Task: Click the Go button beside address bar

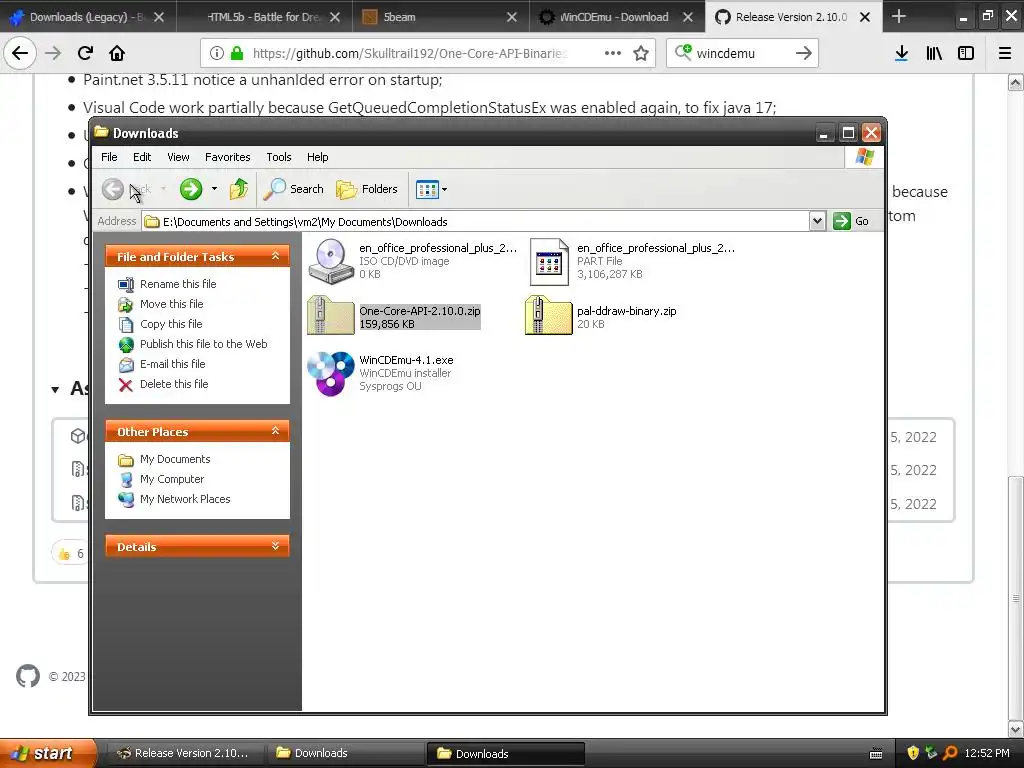Action: click(x=851, y=221)
